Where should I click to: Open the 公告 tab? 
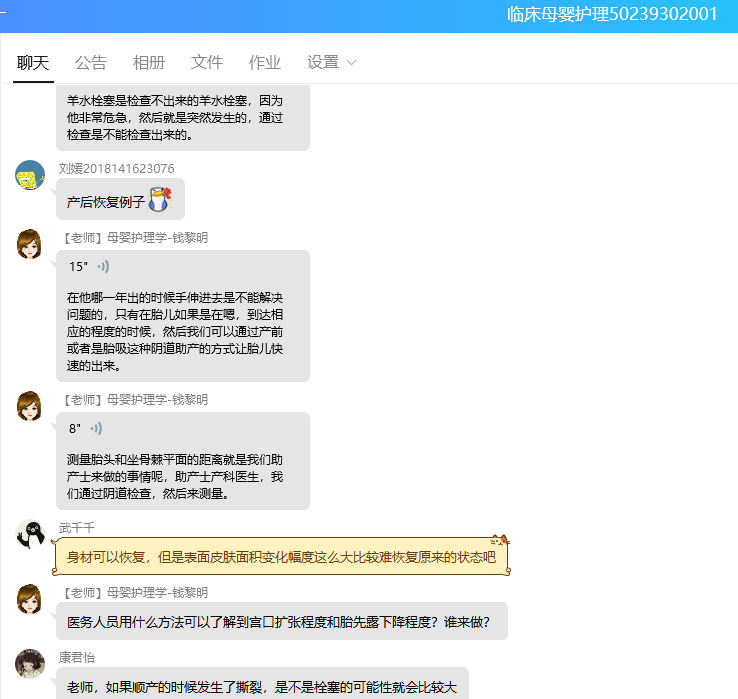pos(91,62)
